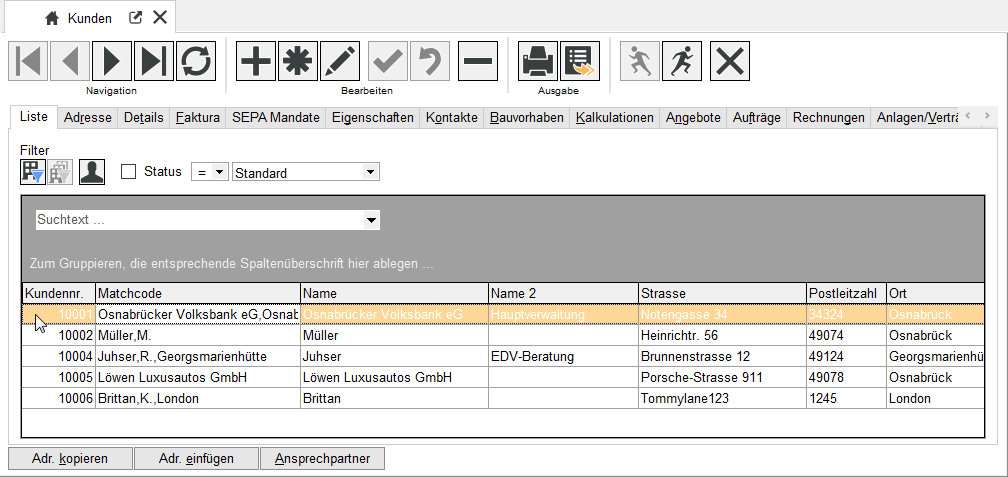Click the Adr. kopieren button
1008x477 pixels.
(x=70, y=459)
